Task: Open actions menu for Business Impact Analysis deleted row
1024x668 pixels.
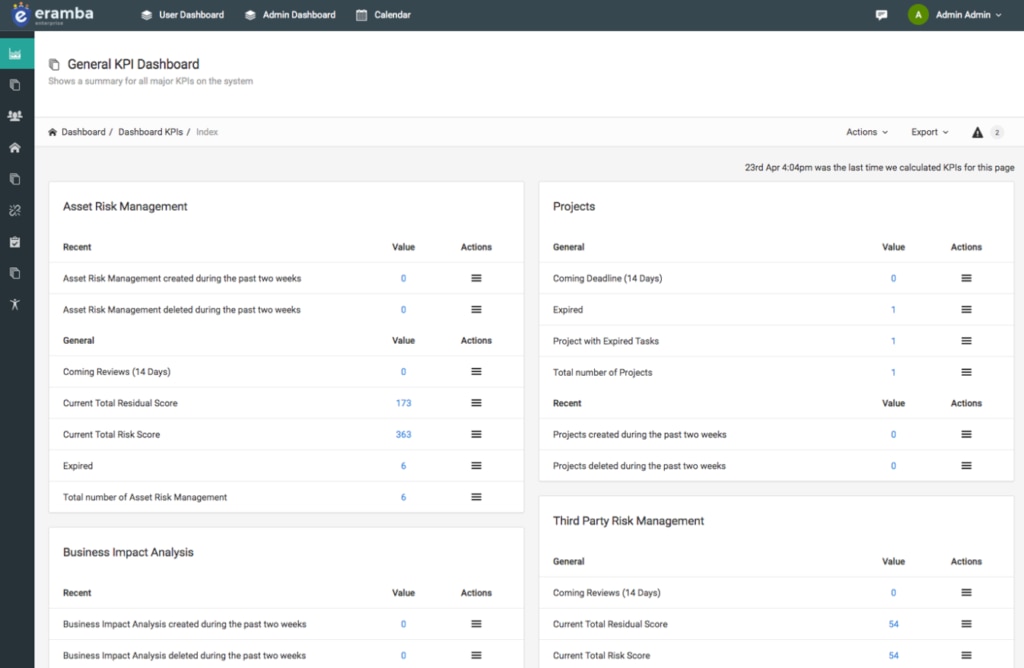Action: tap(476, 655)
